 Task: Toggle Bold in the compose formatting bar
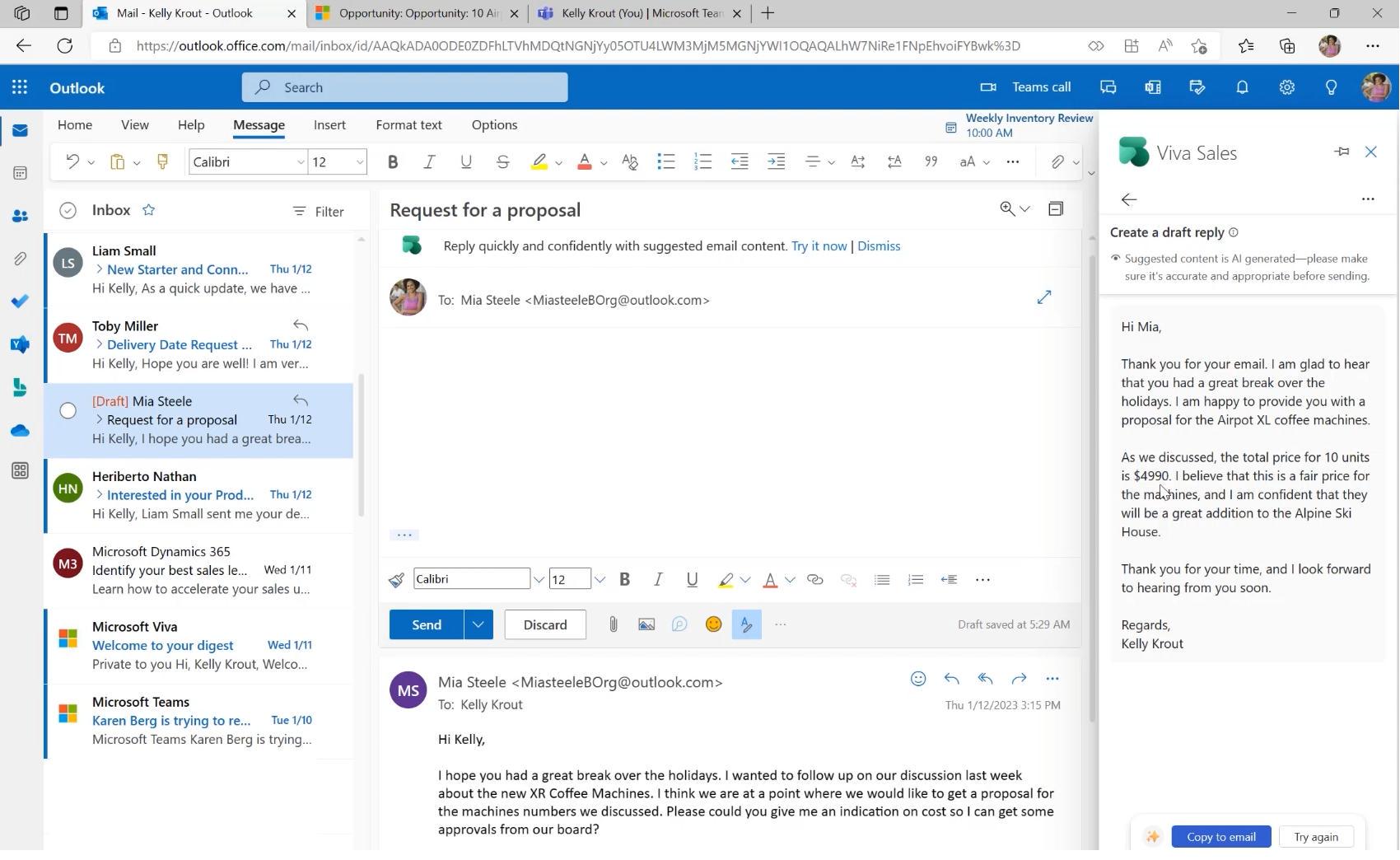(x=625, y=580)
